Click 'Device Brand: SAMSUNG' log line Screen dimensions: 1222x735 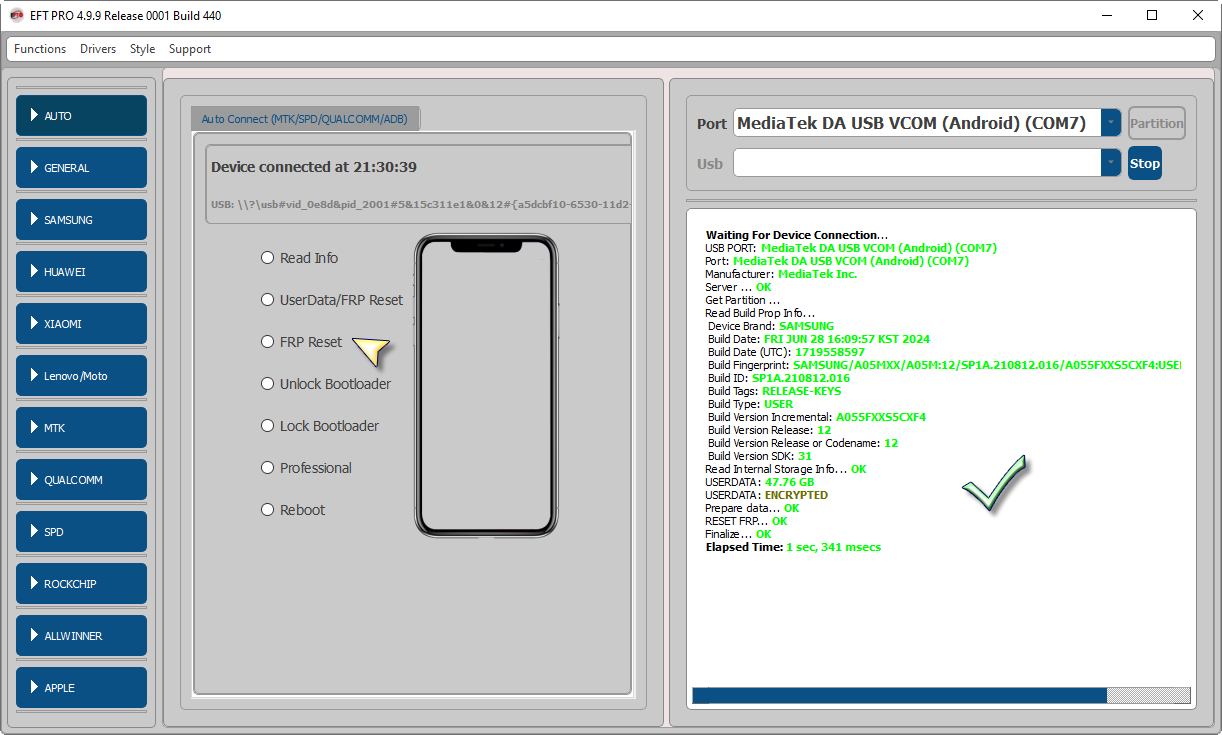pos(770,326)
